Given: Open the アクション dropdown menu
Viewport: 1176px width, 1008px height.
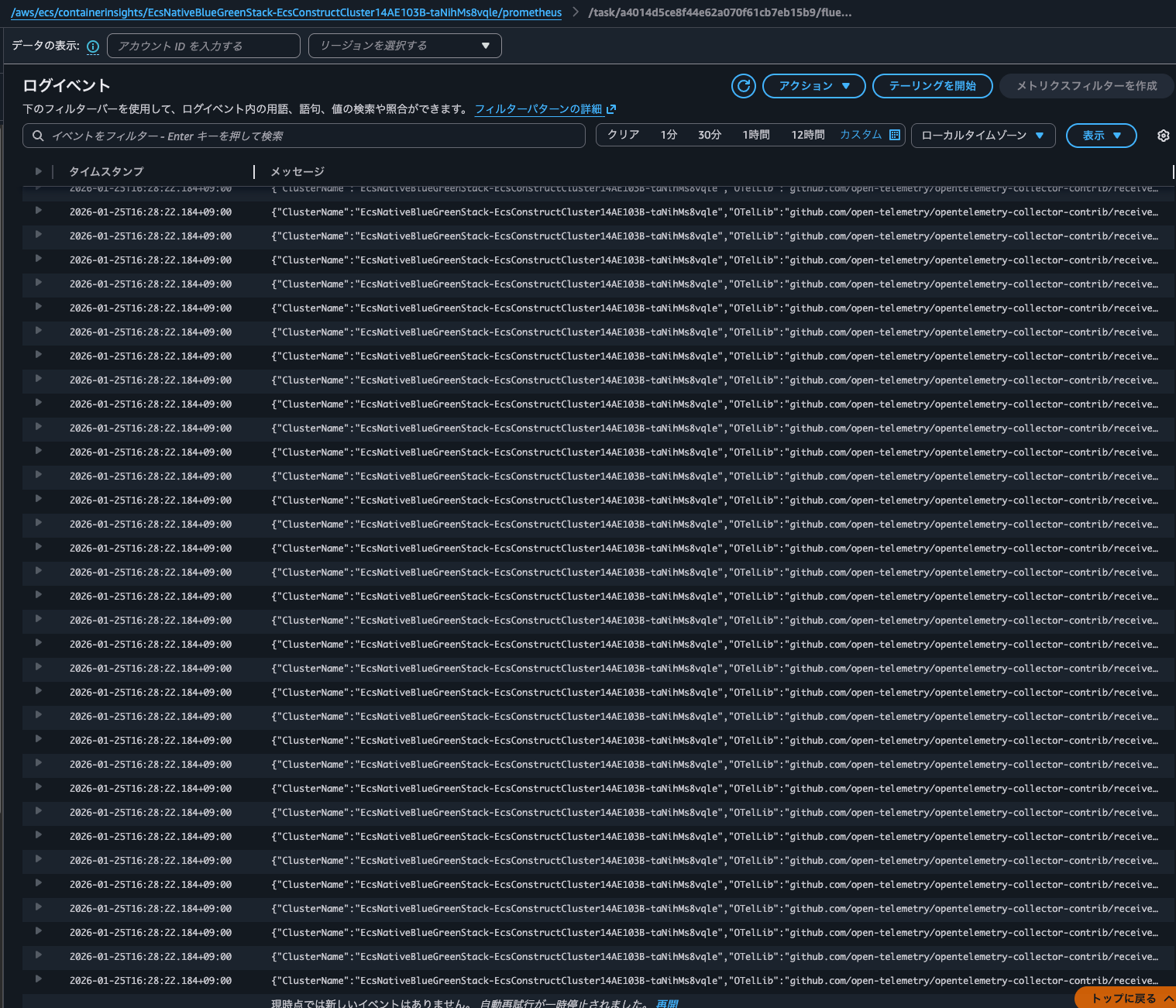Looking at the screenshot, I should tap(814, 86).
